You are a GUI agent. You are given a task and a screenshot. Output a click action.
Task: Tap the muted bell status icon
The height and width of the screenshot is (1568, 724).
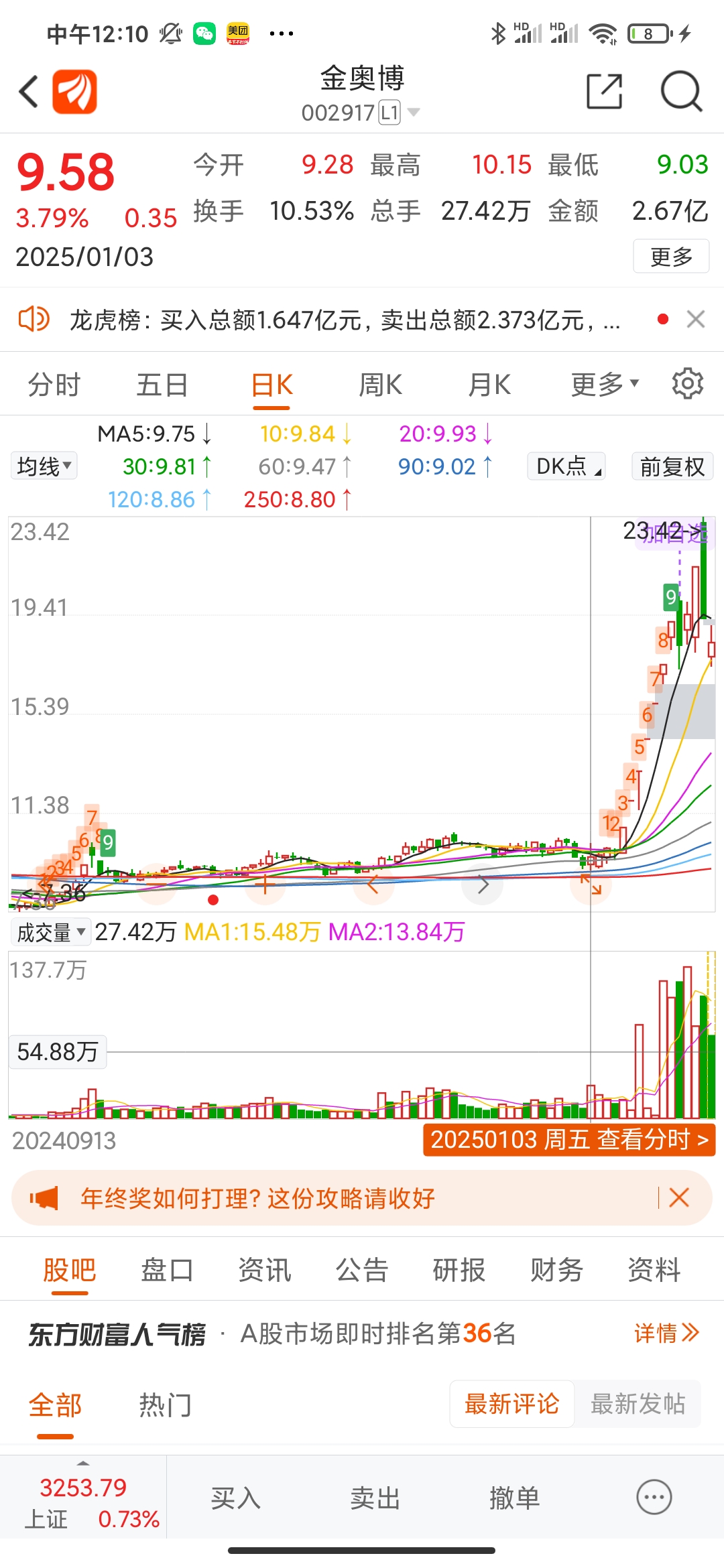tap(171, 33)
